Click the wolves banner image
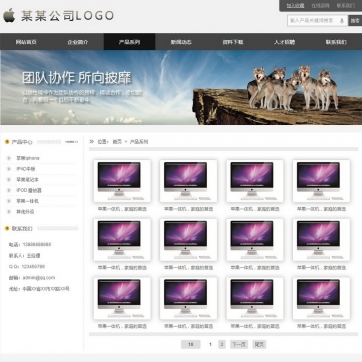Image resolution: width=362 pixels, height=362 pixels. [181, 87]
